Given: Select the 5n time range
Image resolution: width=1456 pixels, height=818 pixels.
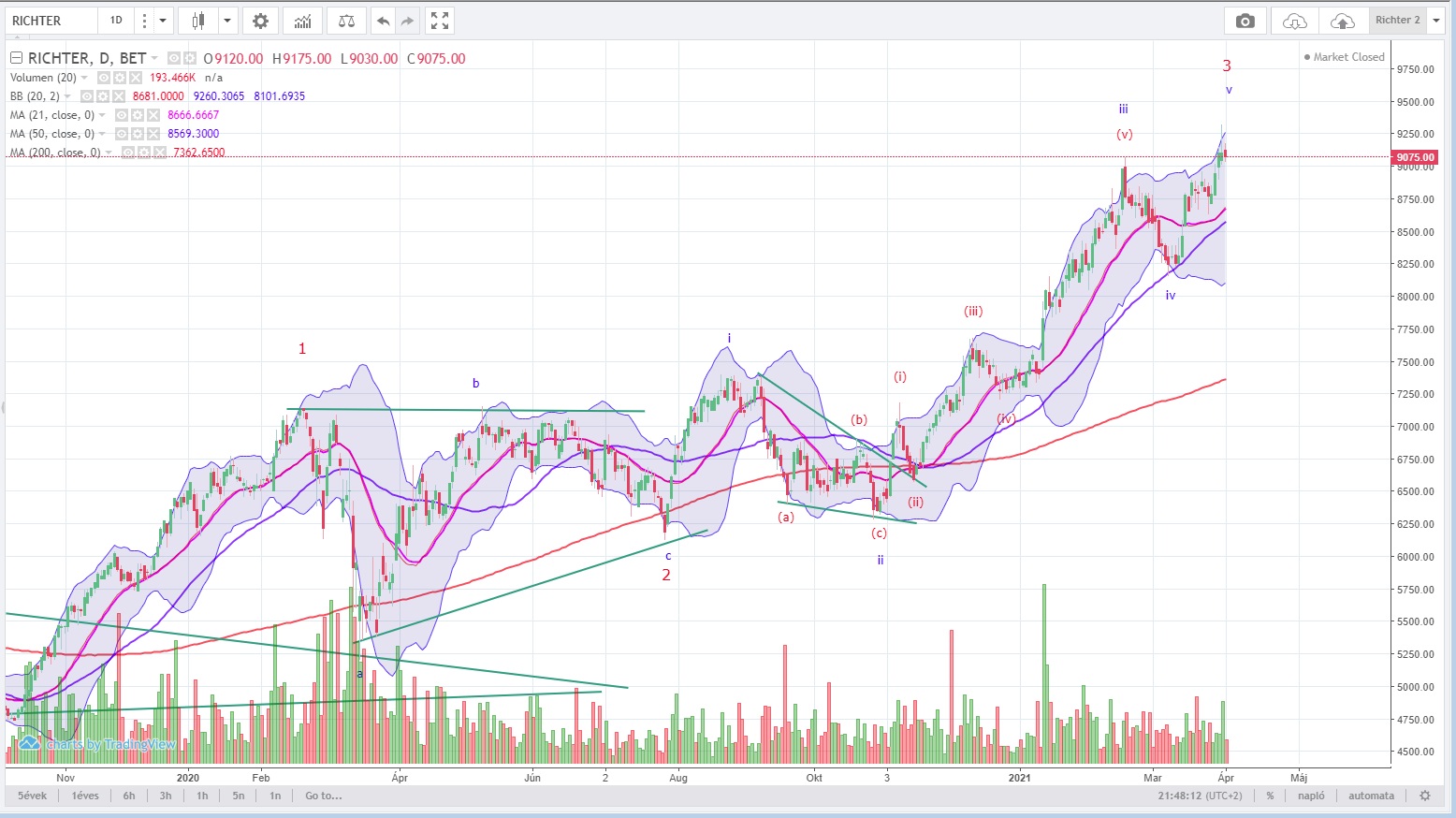Looking at the screenshot, I should (x=239, y=796).
